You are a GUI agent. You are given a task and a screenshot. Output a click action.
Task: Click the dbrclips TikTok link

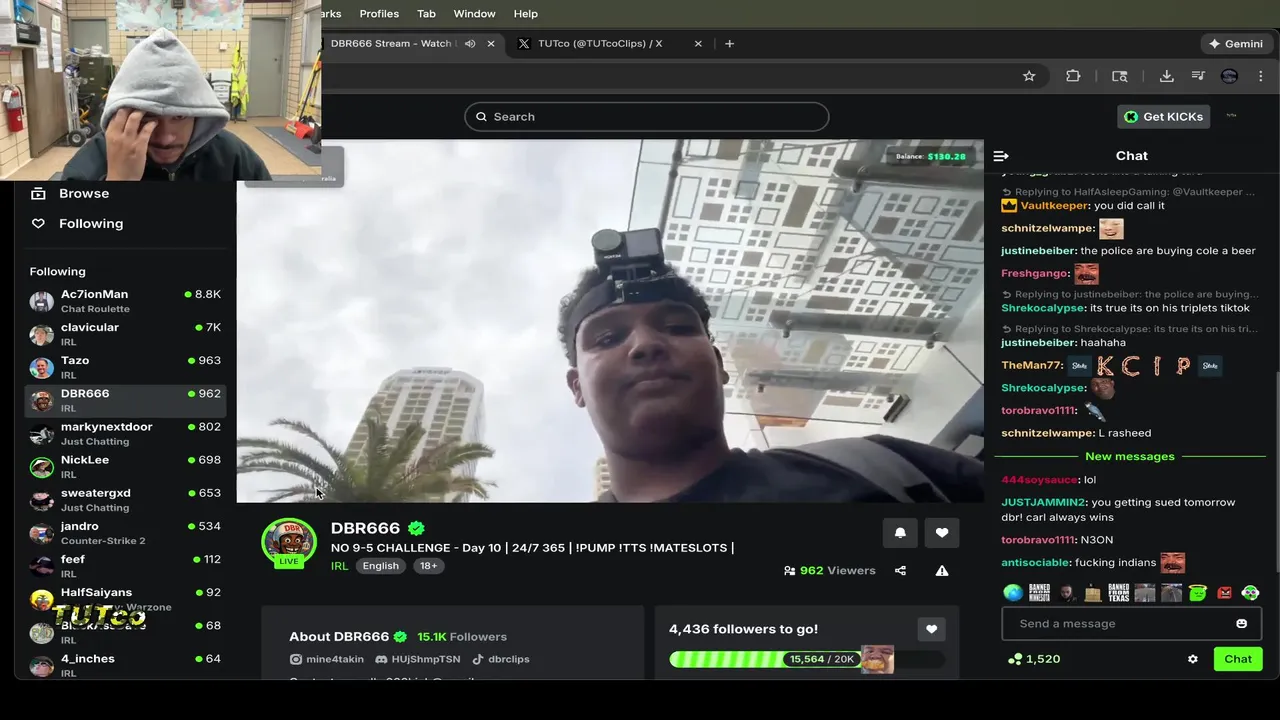(x=501, y=660)
